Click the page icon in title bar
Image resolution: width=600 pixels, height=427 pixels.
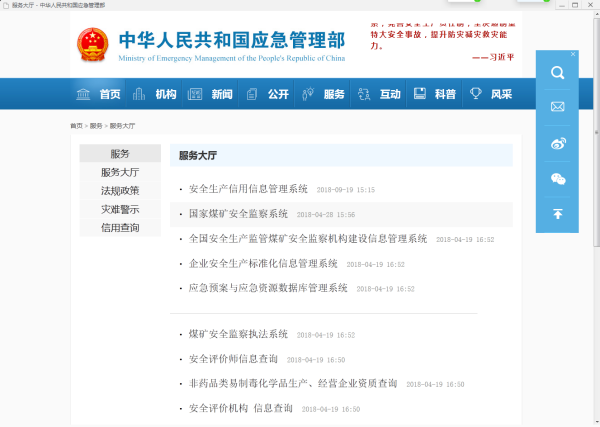pos(6,5)
